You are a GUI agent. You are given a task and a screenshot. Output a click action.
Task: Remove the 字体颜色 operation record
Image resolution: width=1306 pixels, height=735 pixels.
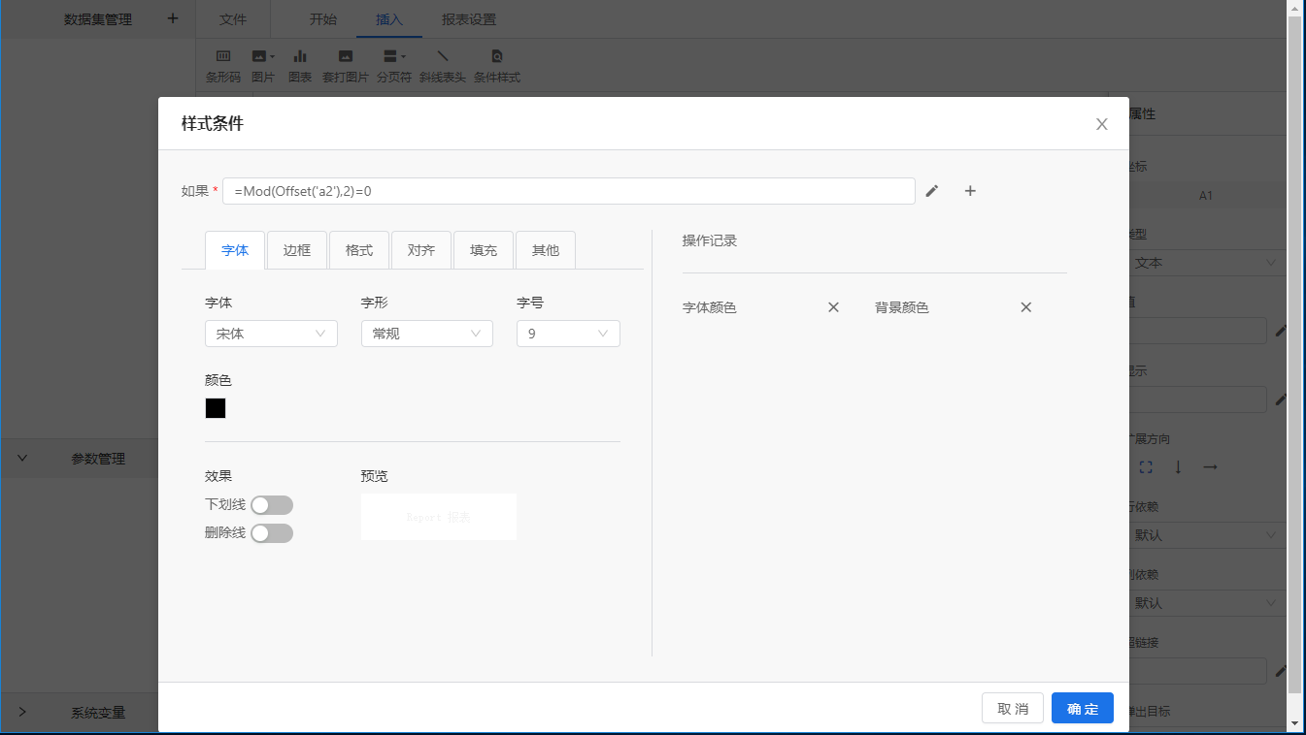[833, 307]
